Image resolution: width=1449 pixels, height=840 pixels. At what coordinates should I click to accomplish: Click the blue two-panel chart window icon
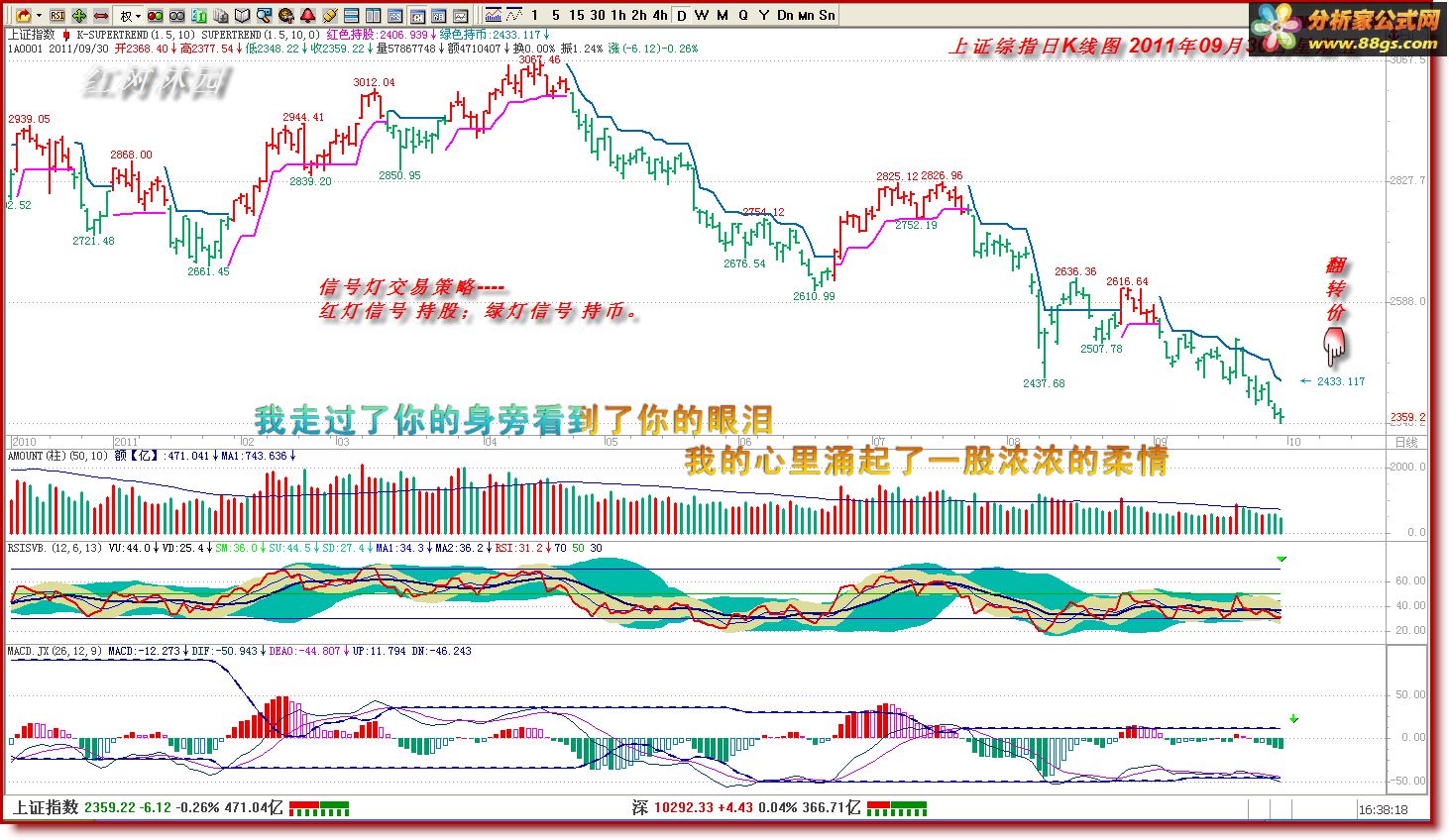pyautogui.click(x=438, y=15)
